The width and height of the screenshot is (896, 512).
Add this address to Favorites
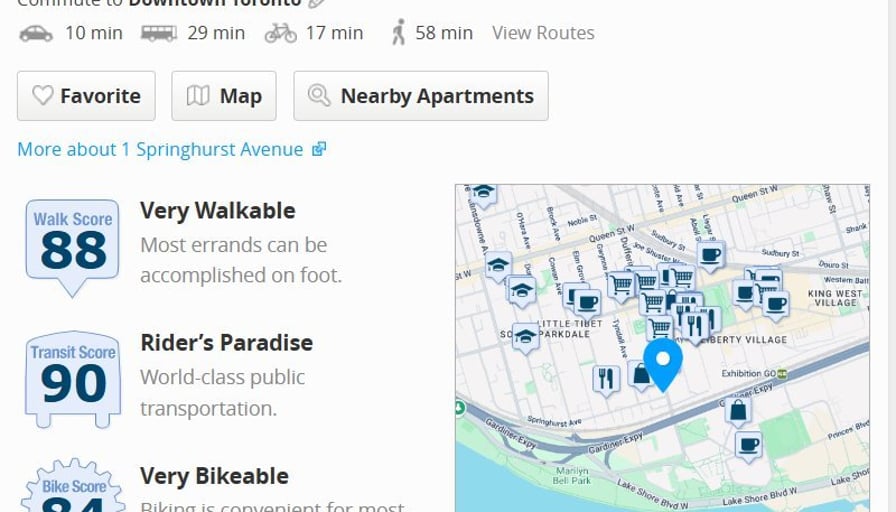86,96
